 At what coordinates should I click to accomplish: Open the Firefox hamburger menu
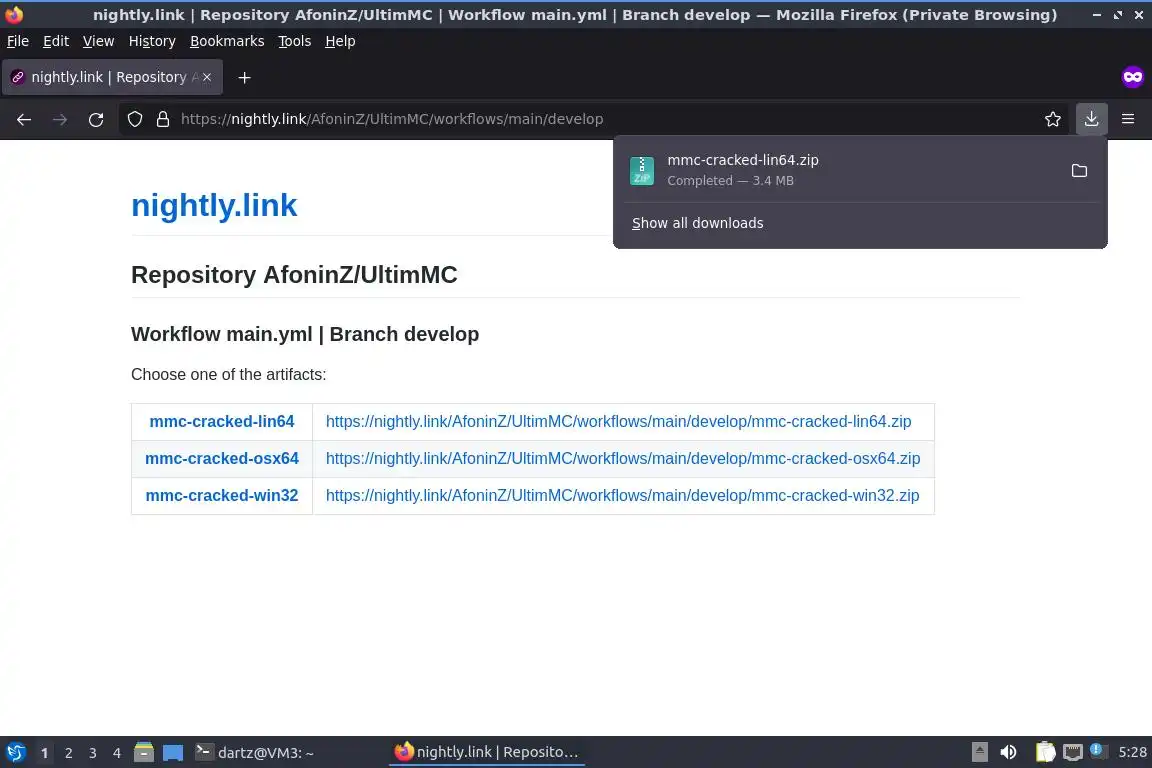pos(1128,119)
